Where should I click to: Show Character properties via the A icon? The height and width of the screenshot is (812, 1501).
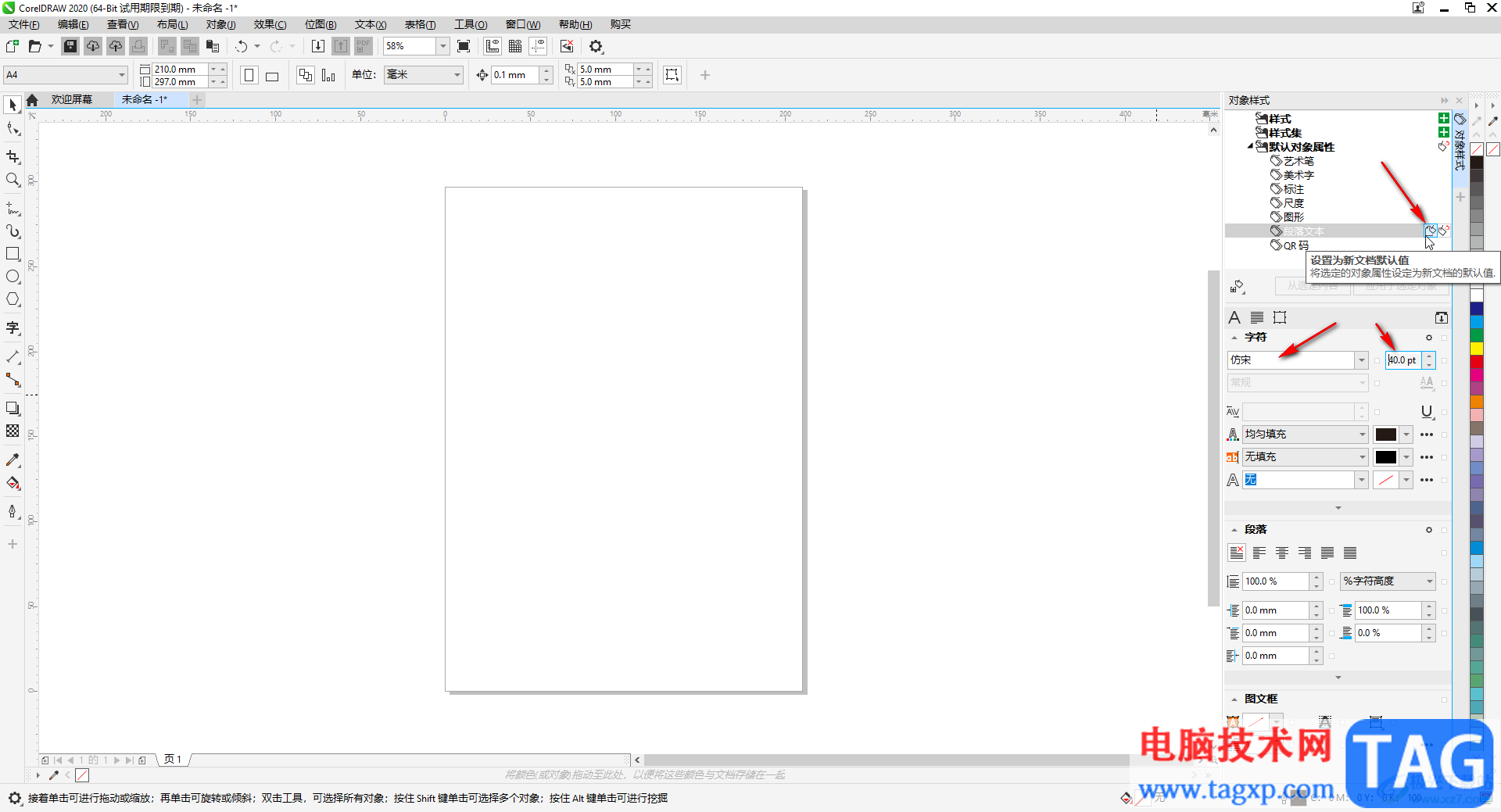(x=1234, y=317)
